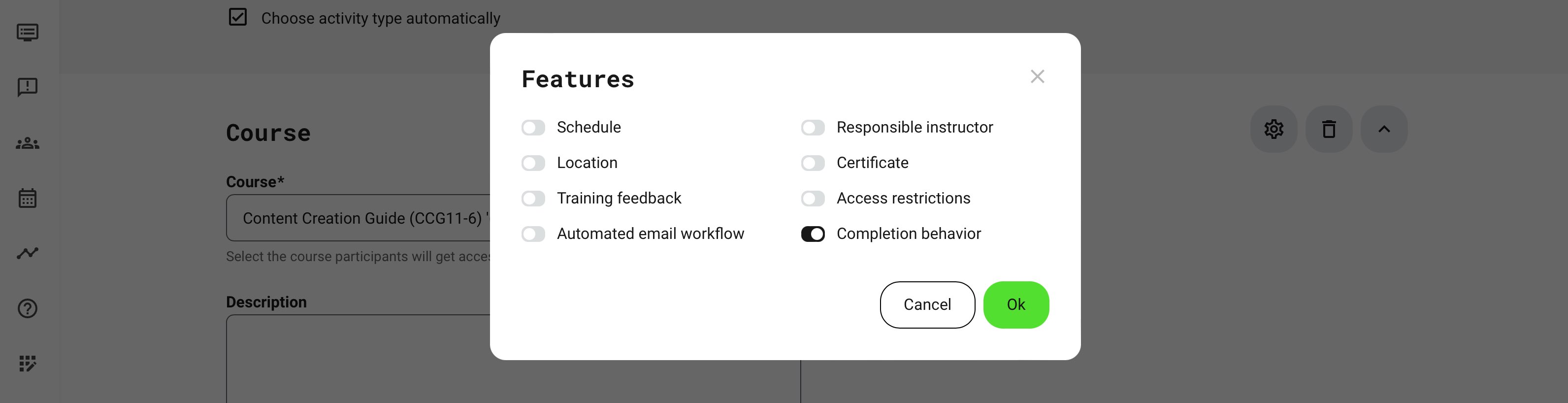Uncheck Choose activity type automatically

coord(238,17)
